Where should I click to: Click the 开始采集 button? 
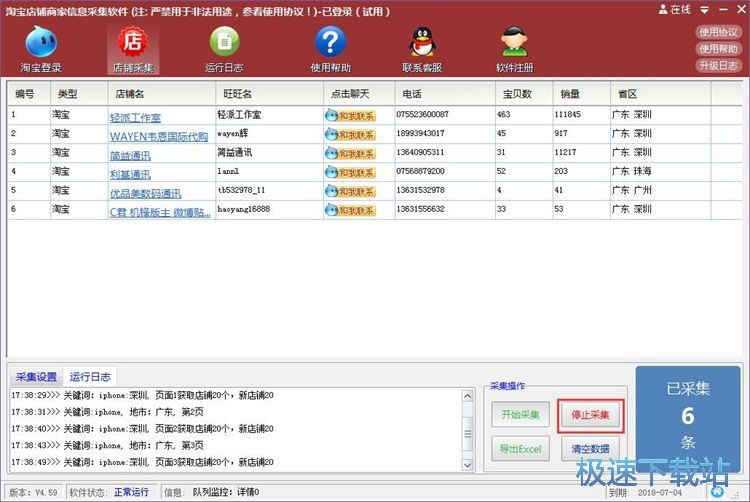click(x=520, y=415)
